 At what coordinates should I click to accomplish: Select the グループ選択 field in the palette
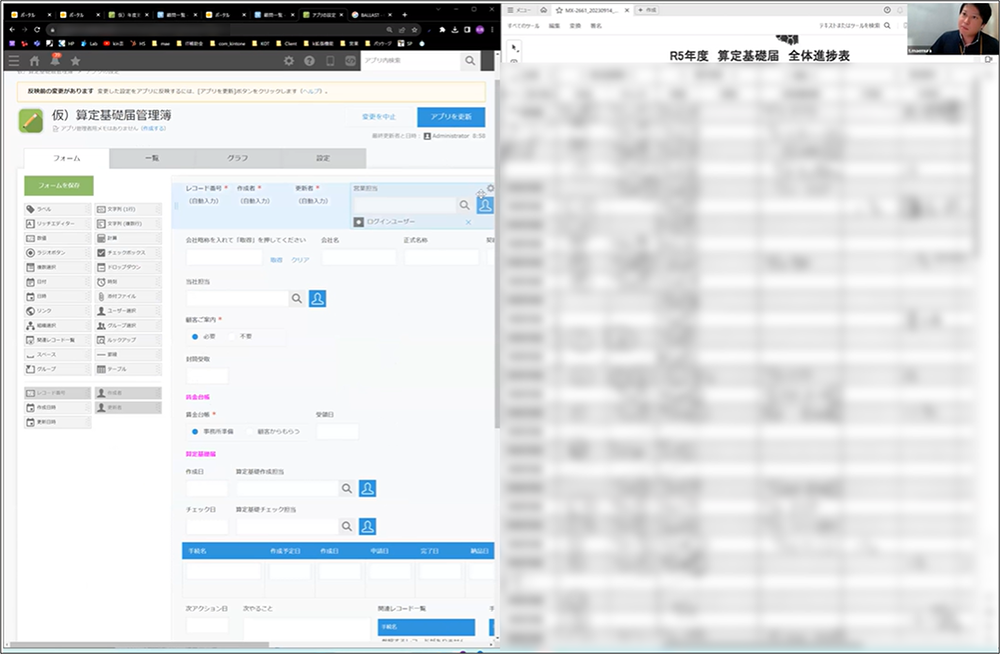[128, 325]
